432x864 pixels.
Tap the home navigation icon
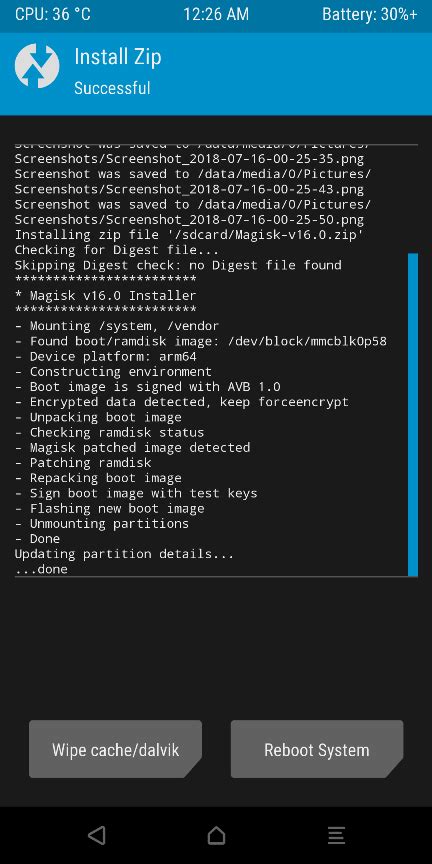pos(217,835)
